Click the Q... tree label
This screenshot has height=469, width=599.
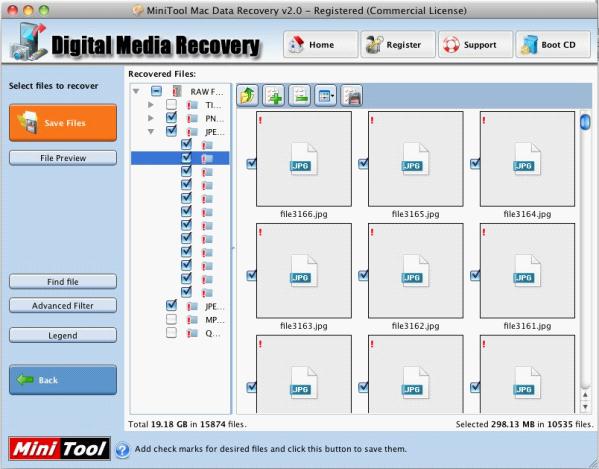click(x=213, y=333)
